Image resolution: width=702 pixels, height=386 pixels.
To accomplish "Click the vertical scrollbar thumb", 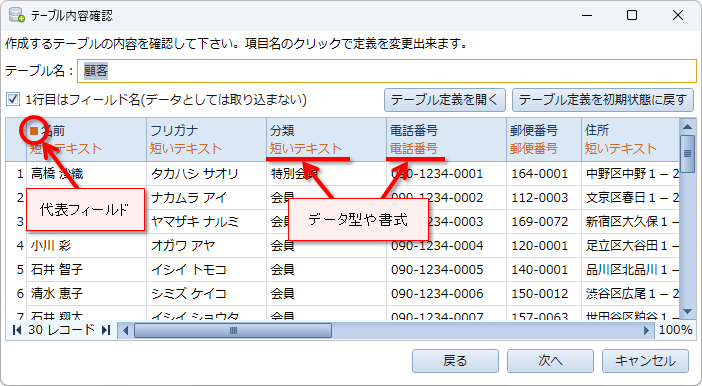I will pyautogui.click(x=687, y=154).
